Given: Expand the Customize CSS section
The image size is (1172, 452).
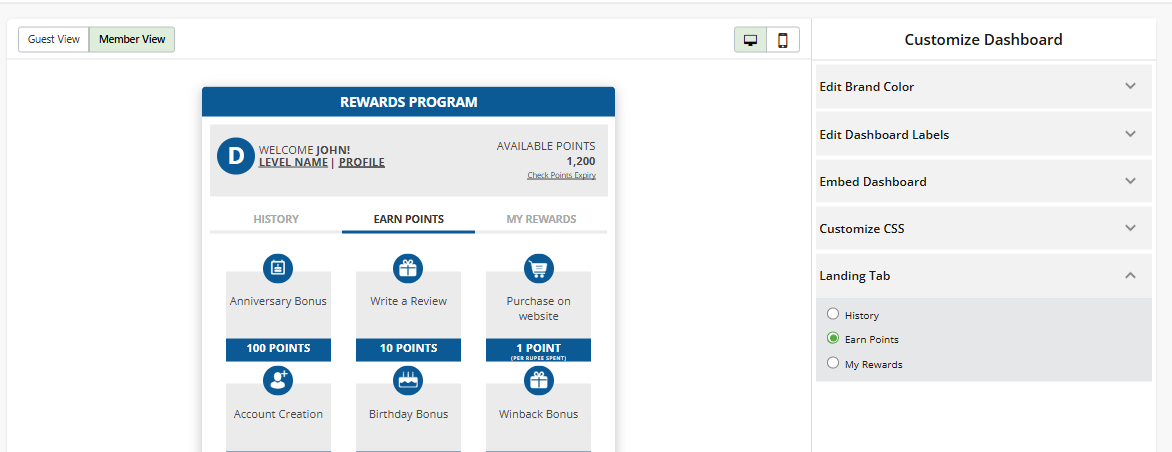Looking at the screenshot, I should pyautogui.click(x=984, y=229).
